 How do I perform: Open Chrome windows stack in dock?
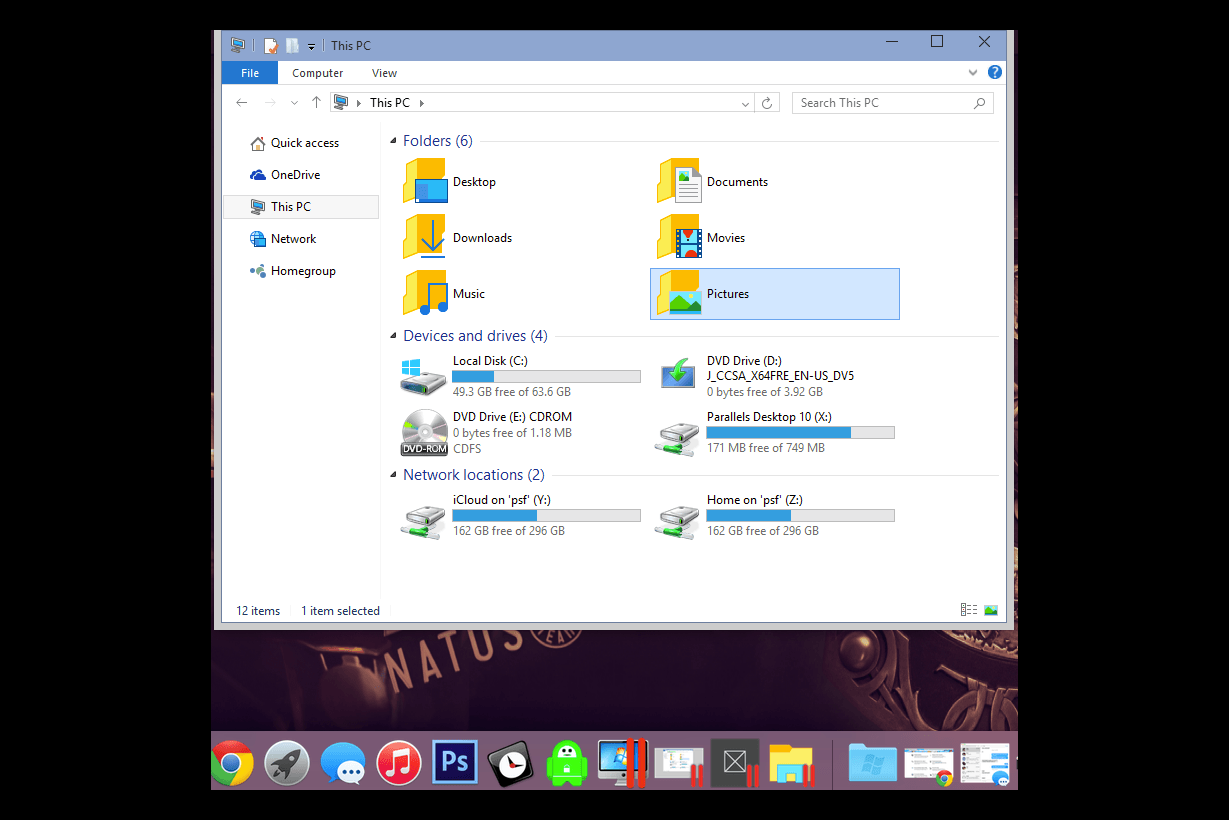coord(929,764)
